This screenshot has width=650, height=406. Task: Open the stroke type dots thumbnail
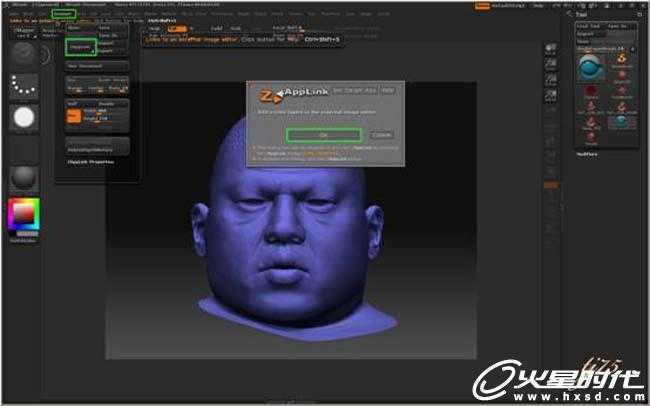coord(24,85)
